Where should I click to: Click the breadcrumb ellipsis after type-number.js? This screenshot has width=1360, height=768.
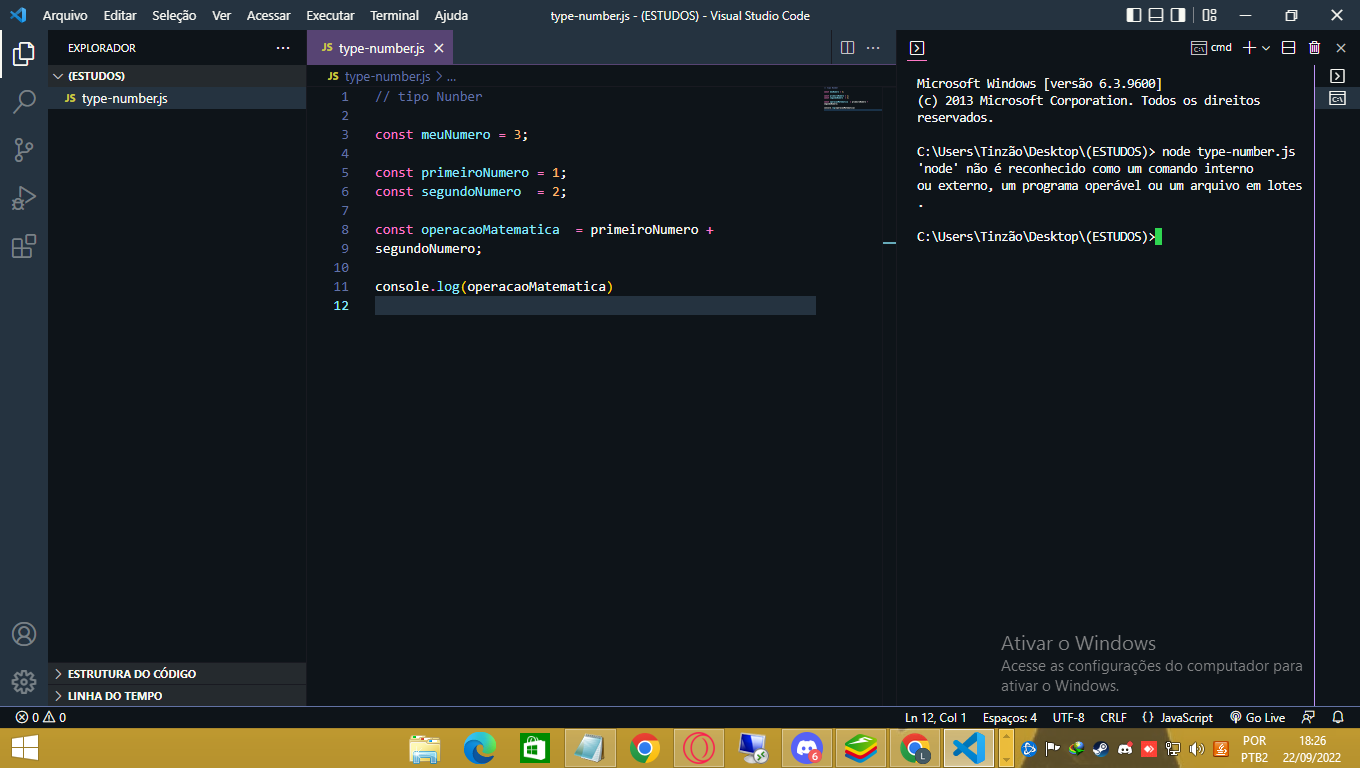tap(451, 76)
